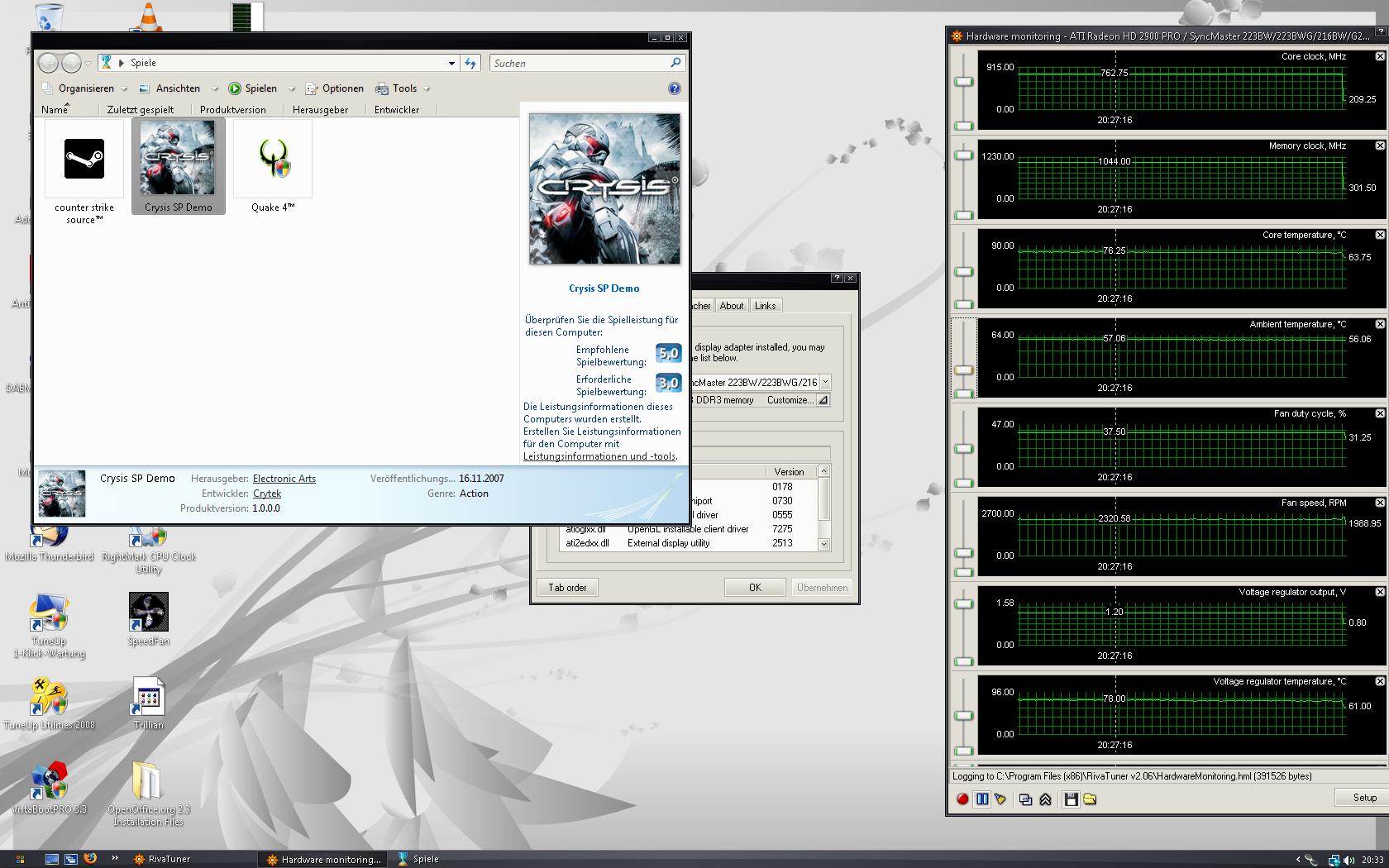
Task: Launch game with Spielen button
Action: 253,88
